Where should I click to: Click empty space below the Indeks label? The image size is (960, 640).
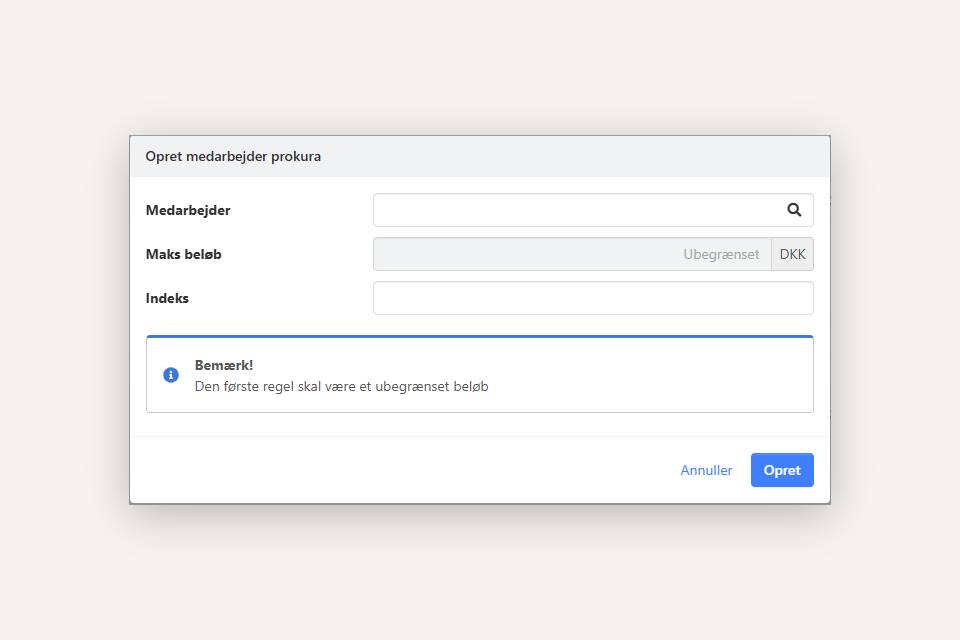pyautogui.click(x=250, y=322)
